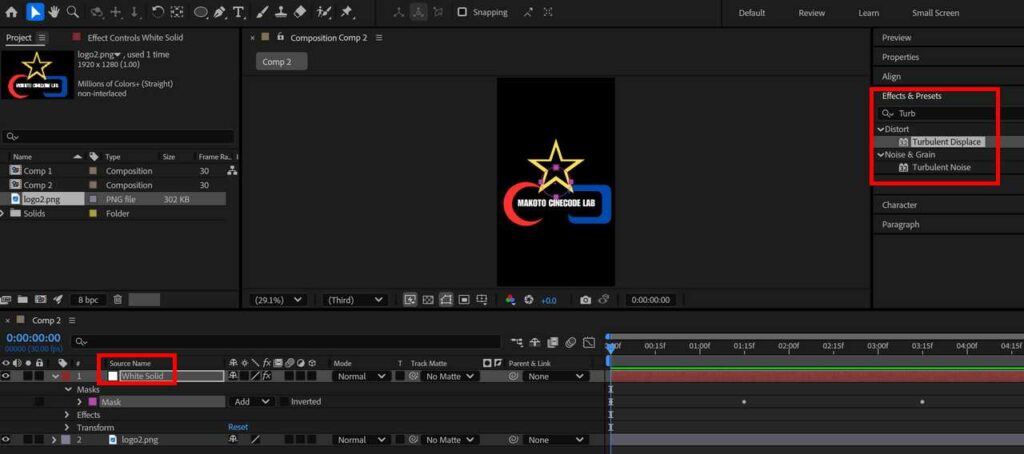Toggle Preserve Transparency box for White Solid

399,376
